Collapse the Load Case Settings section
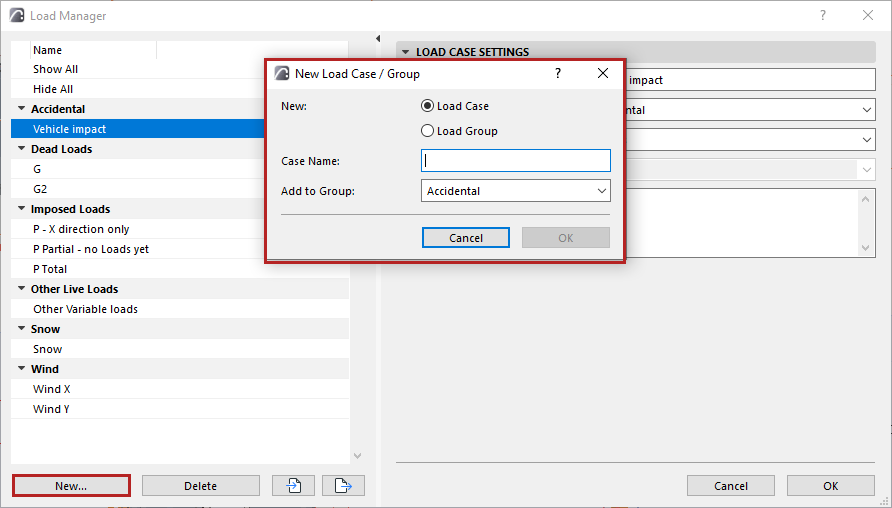 click(406, 52)
